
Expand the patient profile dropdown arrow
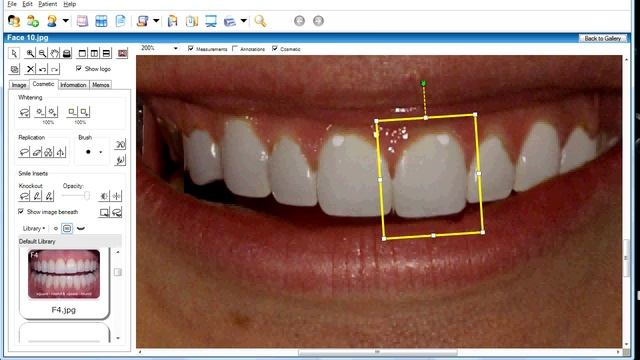click(x=65, y=21)
